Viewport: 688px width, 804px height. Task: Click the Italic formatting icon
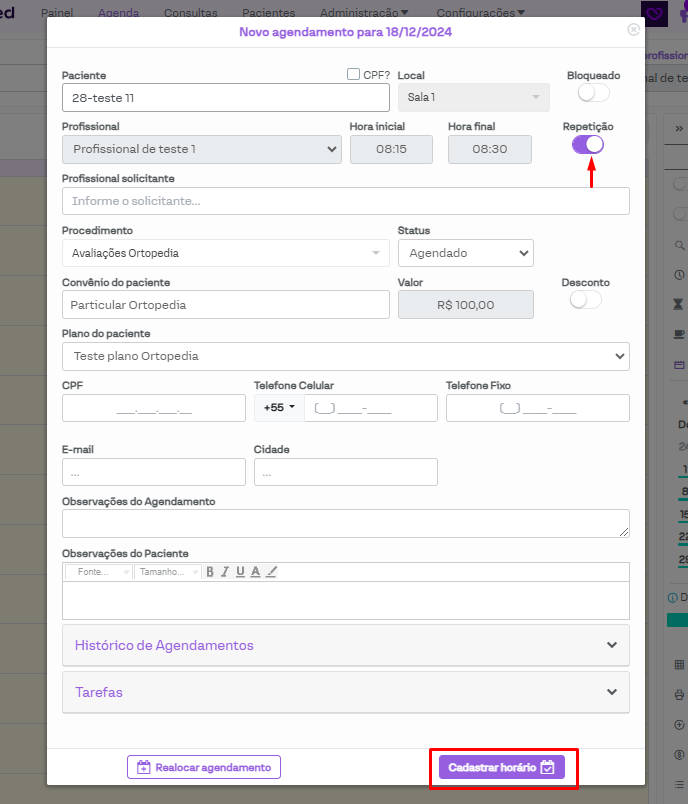(225, 572)
